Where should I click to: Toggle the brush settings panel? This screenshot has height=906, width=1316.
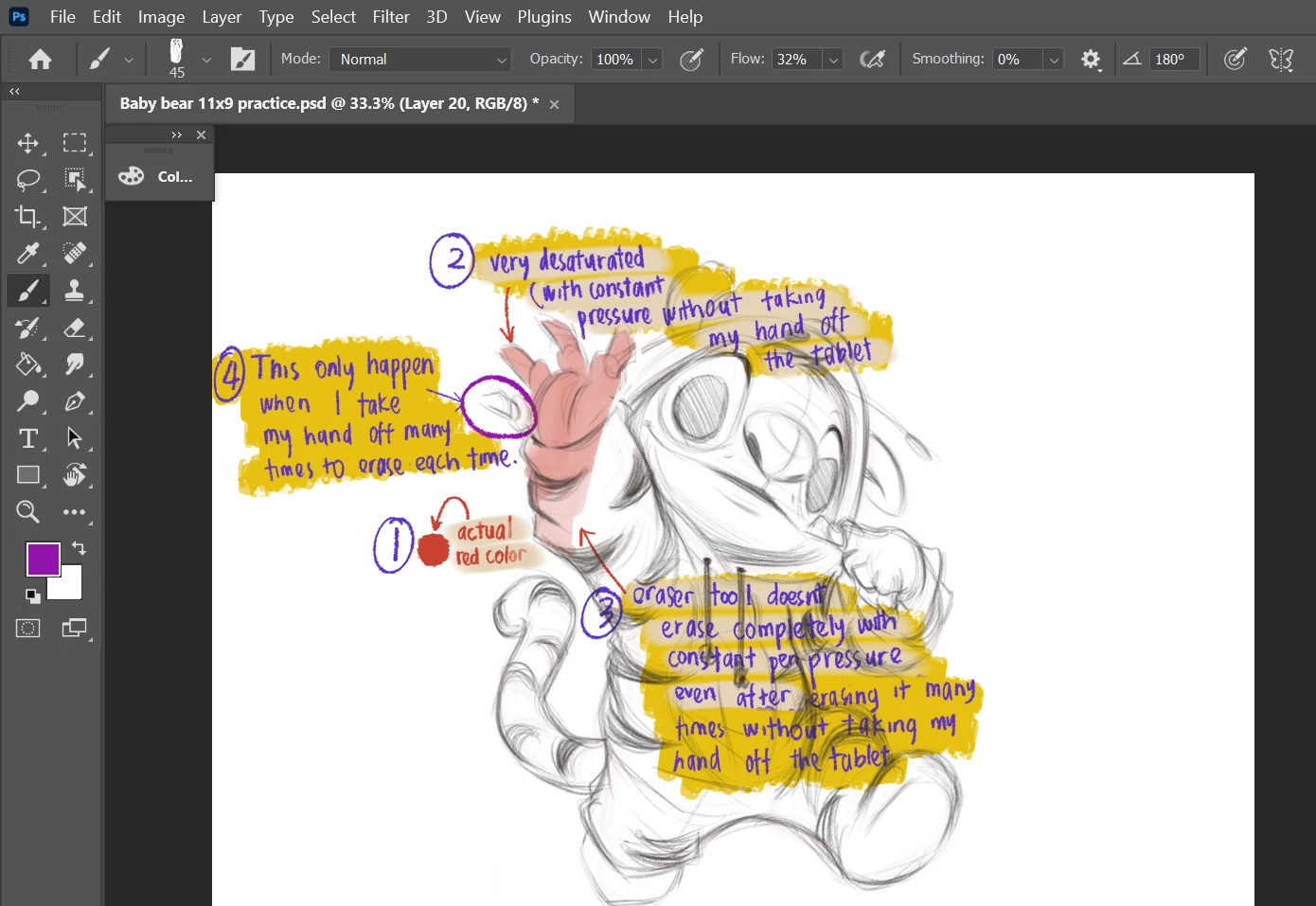243,60
